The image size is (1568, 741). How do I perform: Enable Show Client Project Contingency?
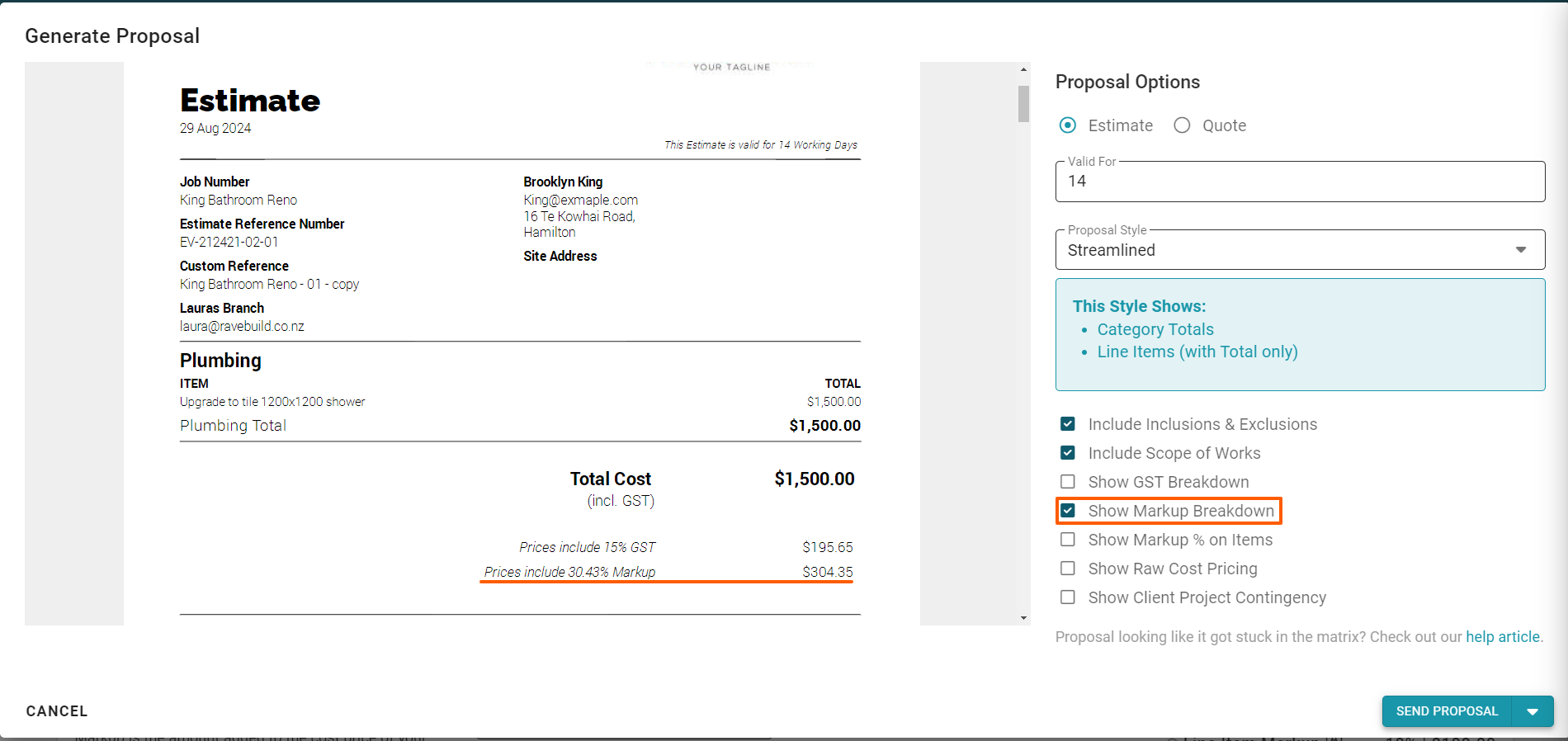[x=1068, y=597]
